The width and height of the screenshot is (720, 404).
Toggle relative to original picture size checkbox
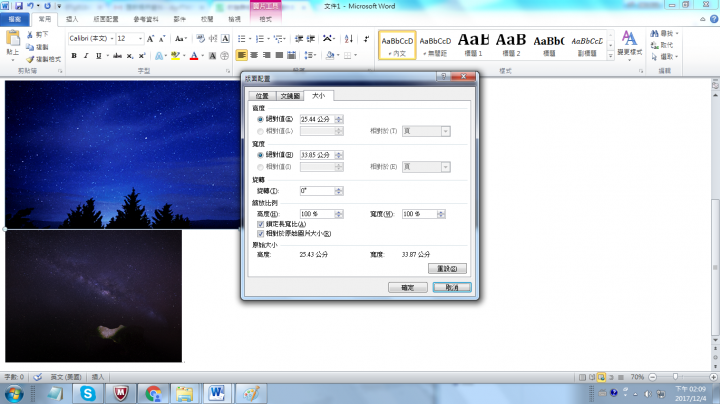pos(260,234)
